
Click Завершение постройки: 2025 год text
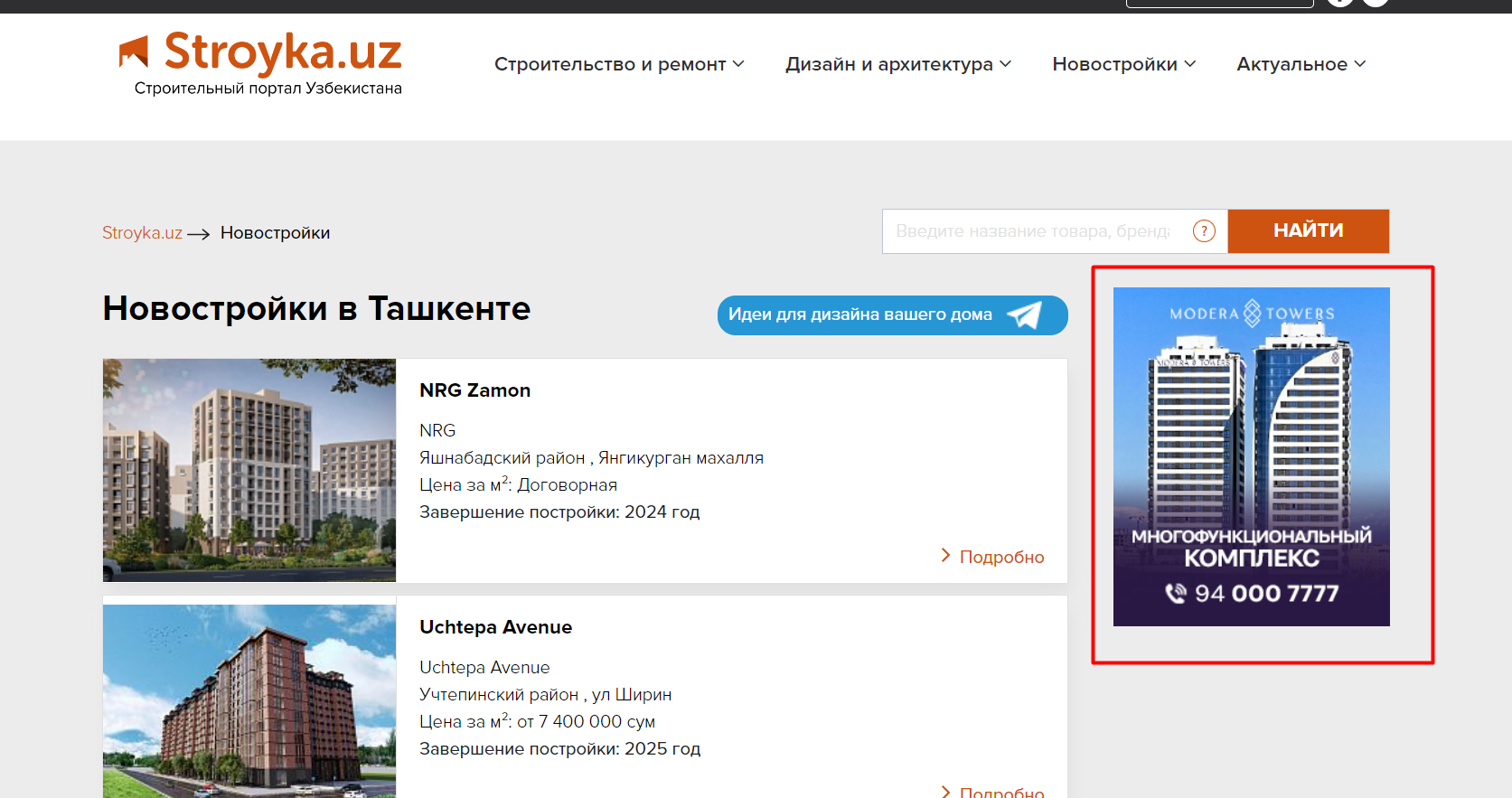tap(559, 749)
